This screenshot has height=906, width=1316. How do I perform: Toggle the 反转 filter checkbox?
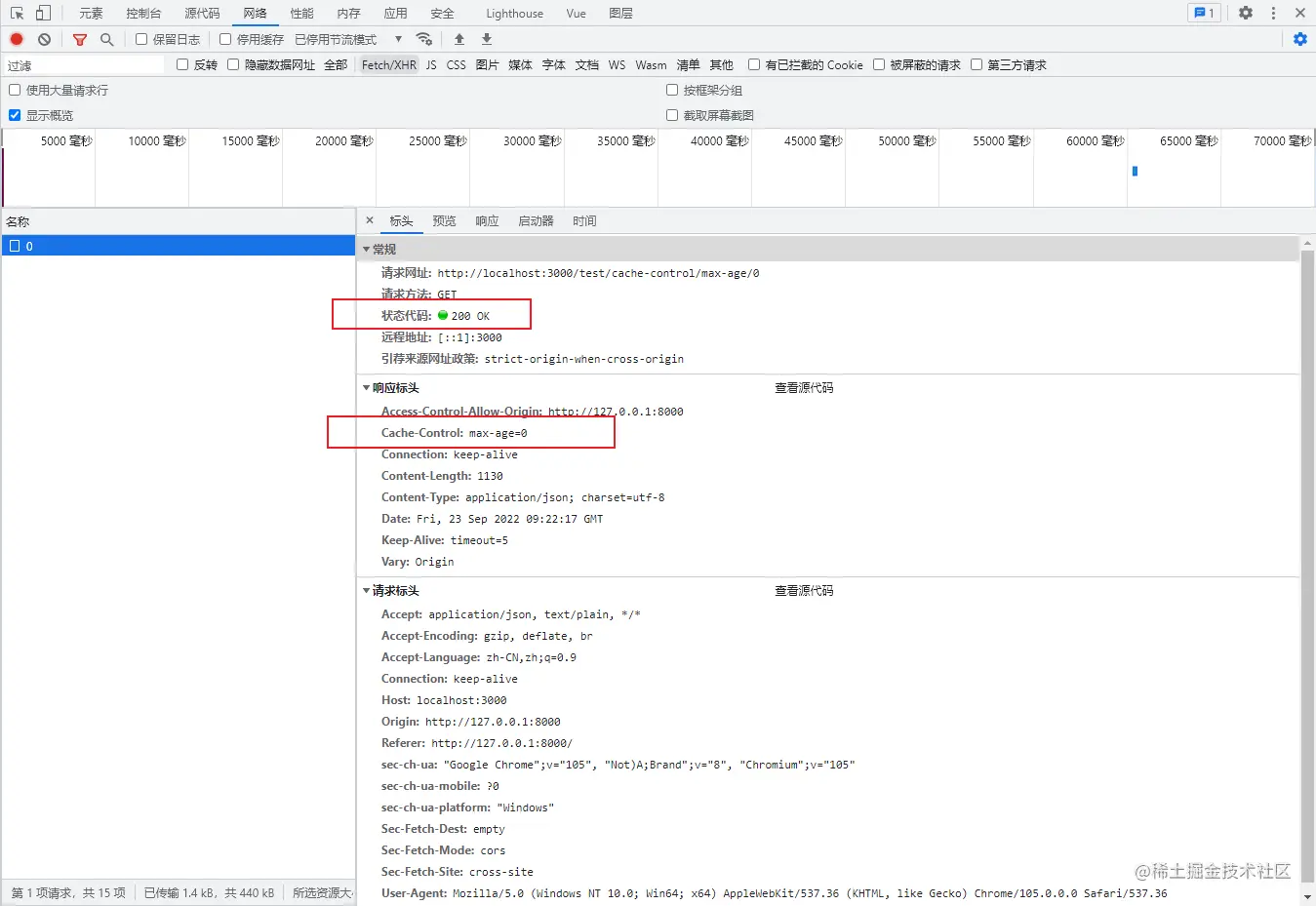(182, 64)
